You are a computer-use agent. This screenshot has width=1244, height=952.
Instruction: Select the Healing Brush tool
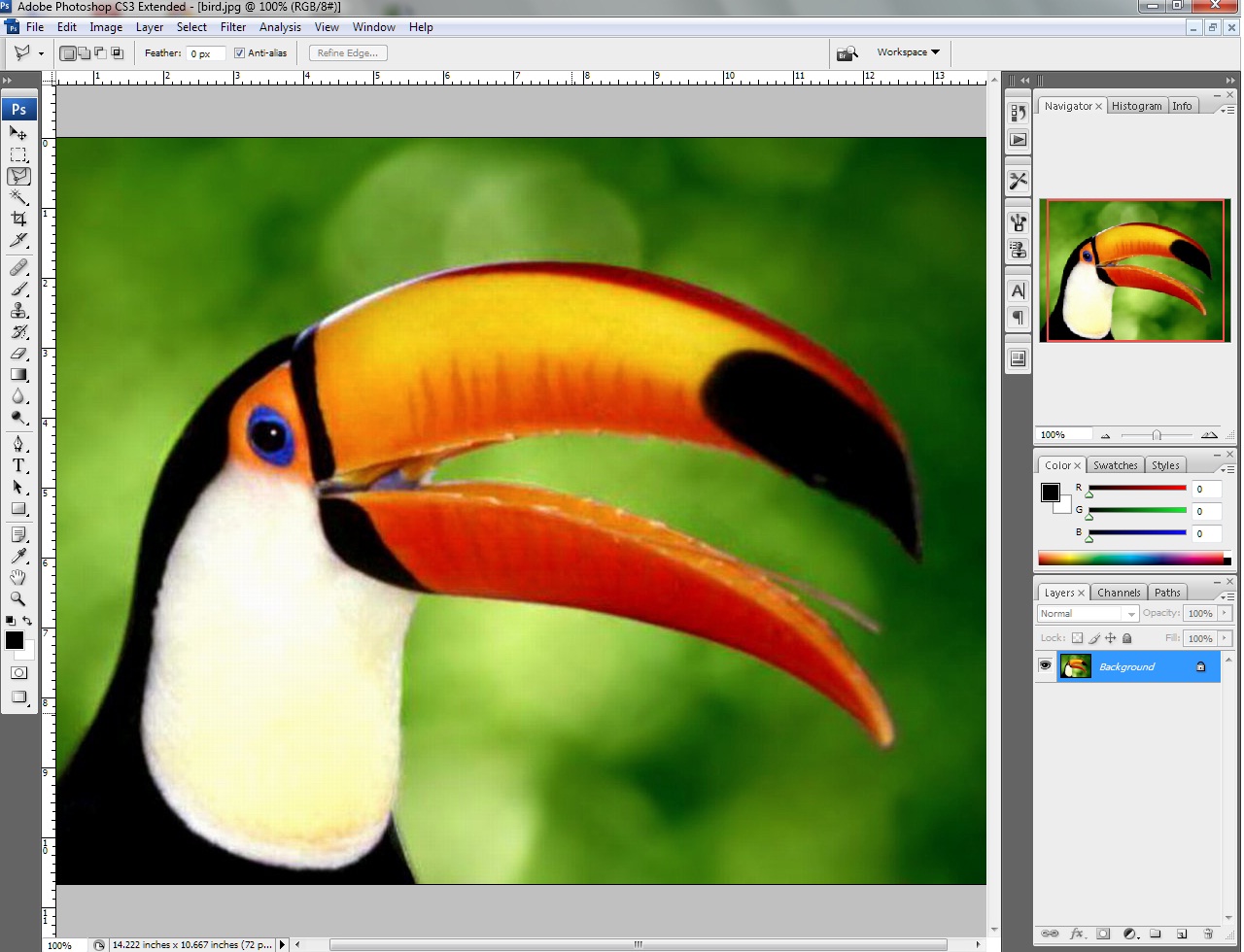point(18,267)
